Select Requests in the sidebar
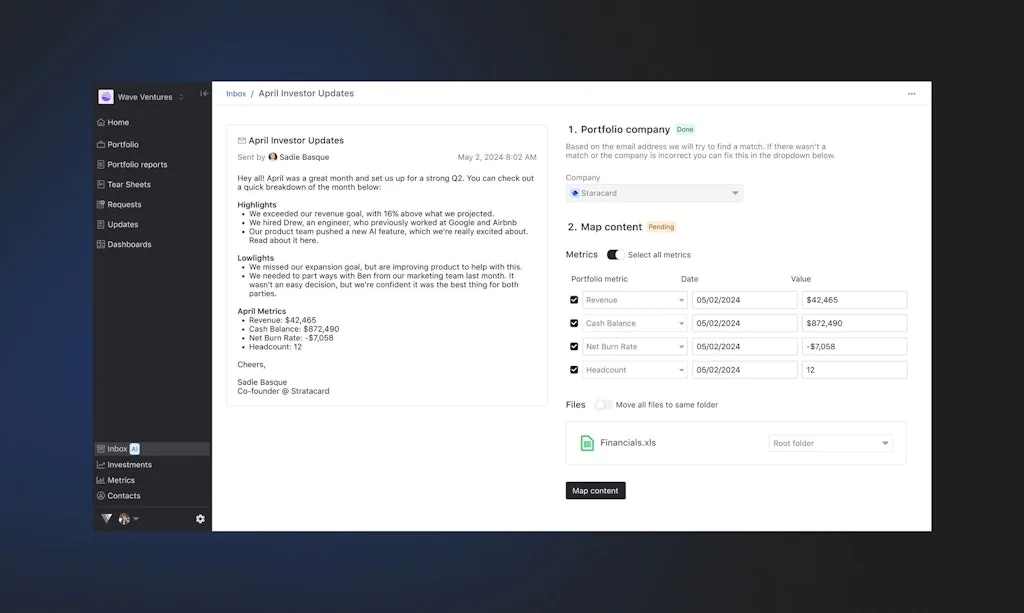Viewport: 1024px width, 613px height. click(x=124, y=204)
